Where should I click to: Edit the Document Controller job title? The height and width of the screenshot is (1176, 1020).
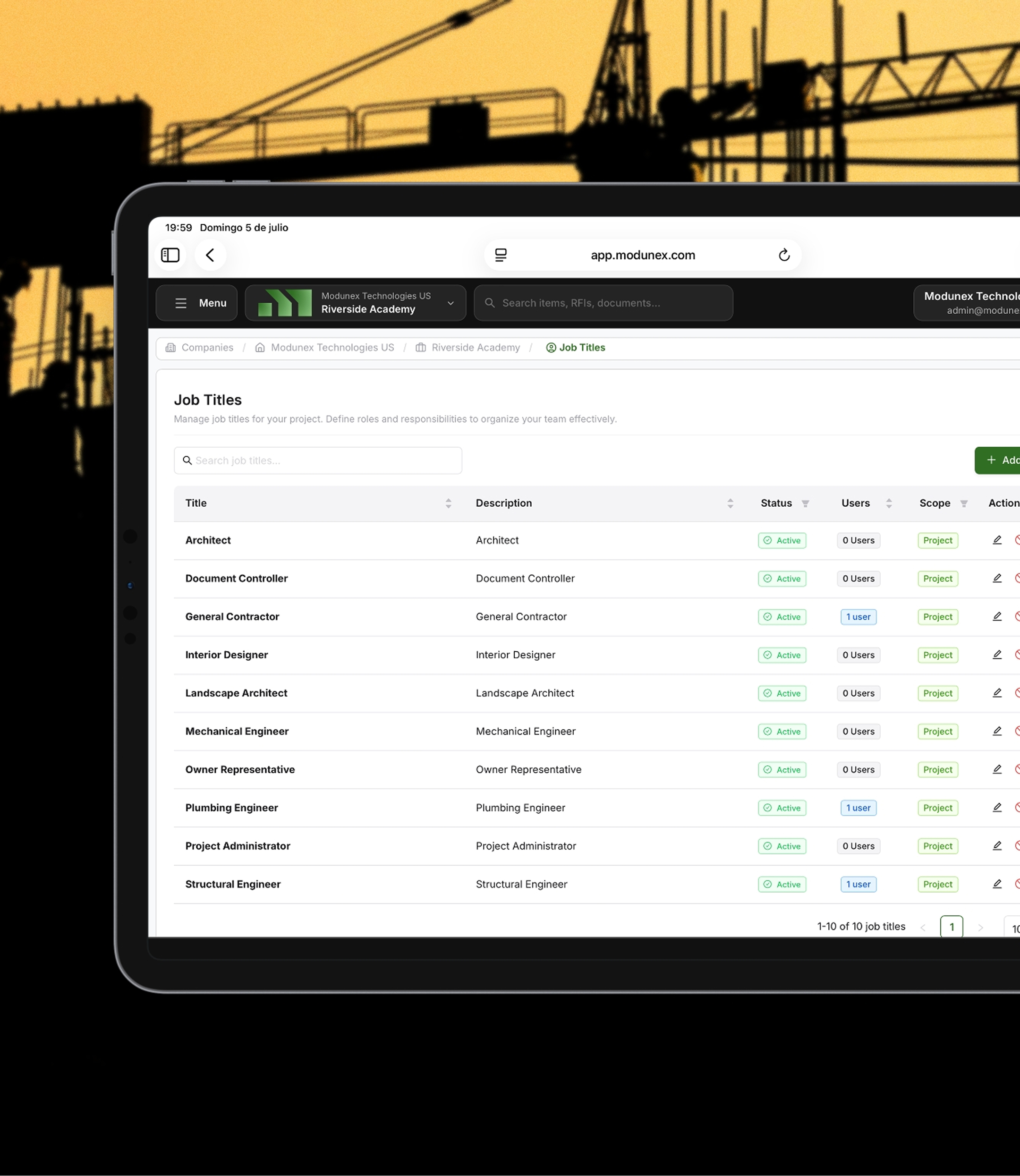tap(997, 579)
